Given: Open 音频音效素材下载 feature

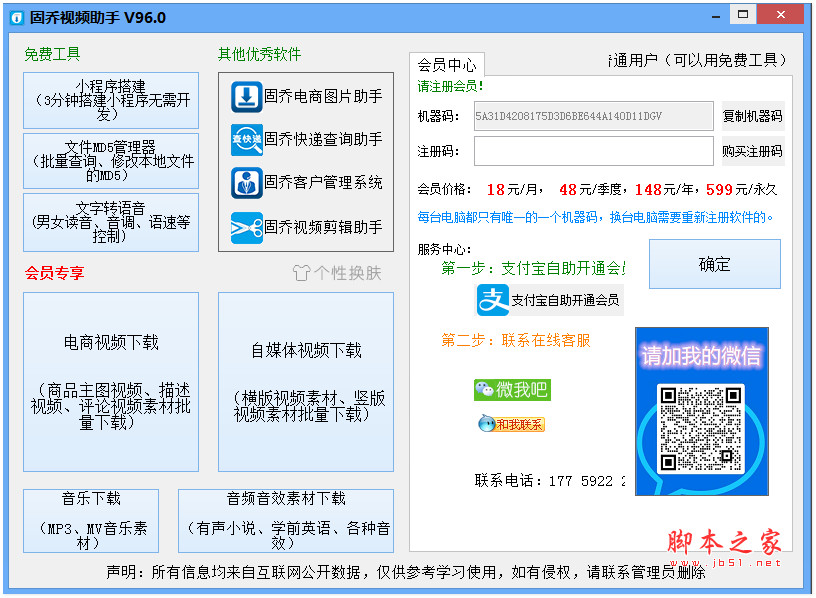Looking at the screenshot, I should coord(286,520).
